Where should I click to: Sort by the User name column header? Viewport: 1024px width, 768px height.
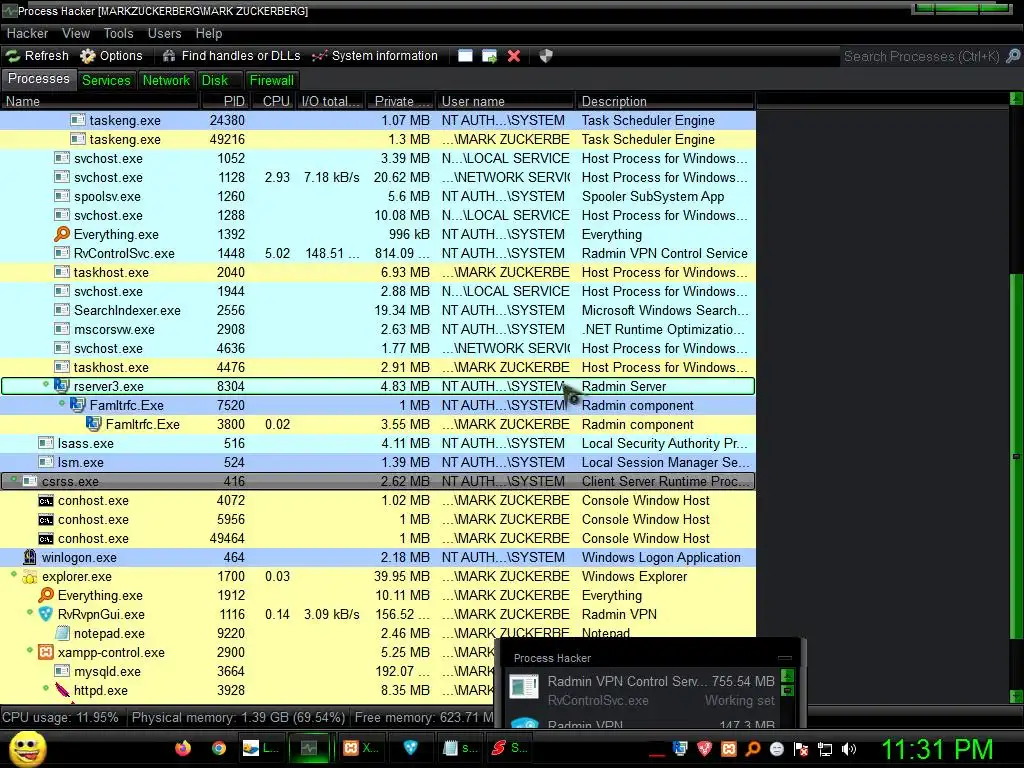[504, 101]
